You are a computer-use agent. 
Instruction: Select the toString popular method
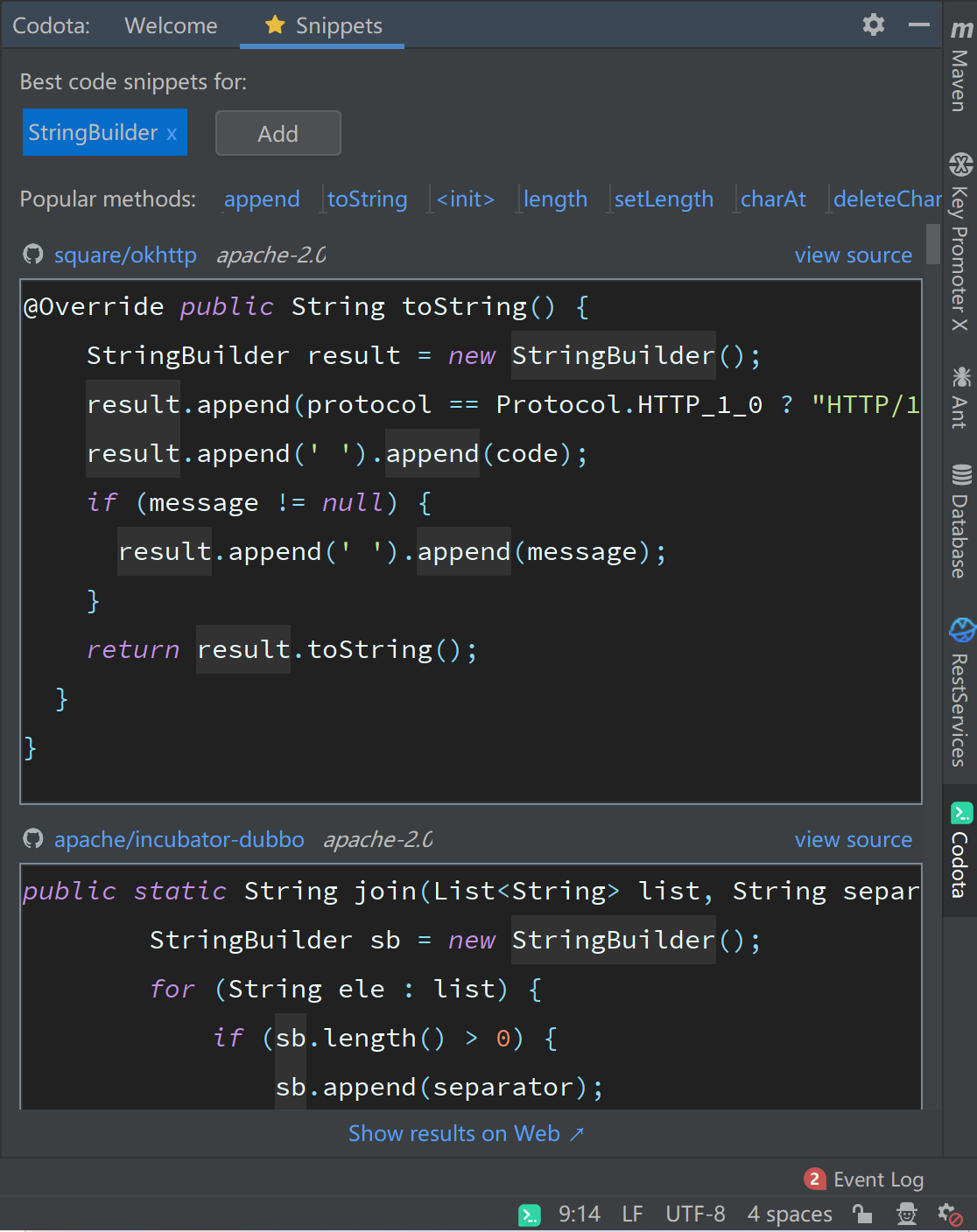(x=367, y=199)
